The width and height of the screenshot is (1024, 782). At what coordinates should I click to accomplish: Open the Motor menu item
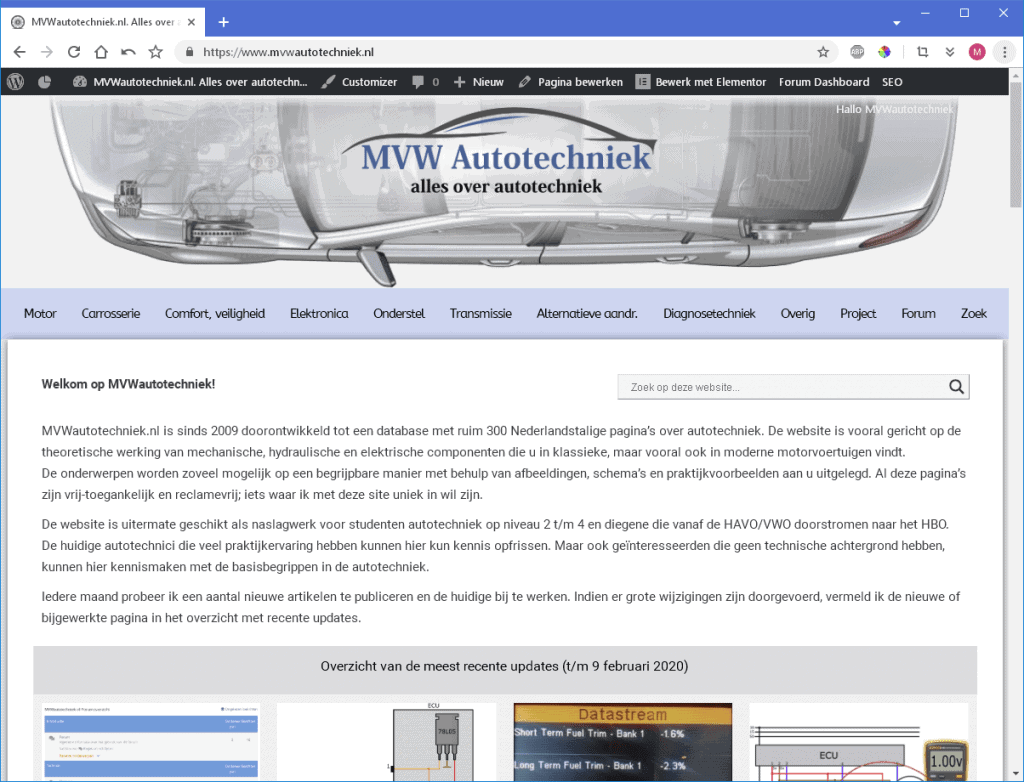click(x=40, y=314)
